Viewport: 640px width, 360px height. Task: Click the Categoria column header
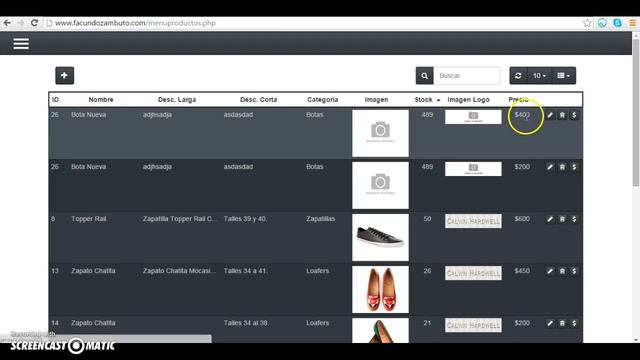point(322,100)
